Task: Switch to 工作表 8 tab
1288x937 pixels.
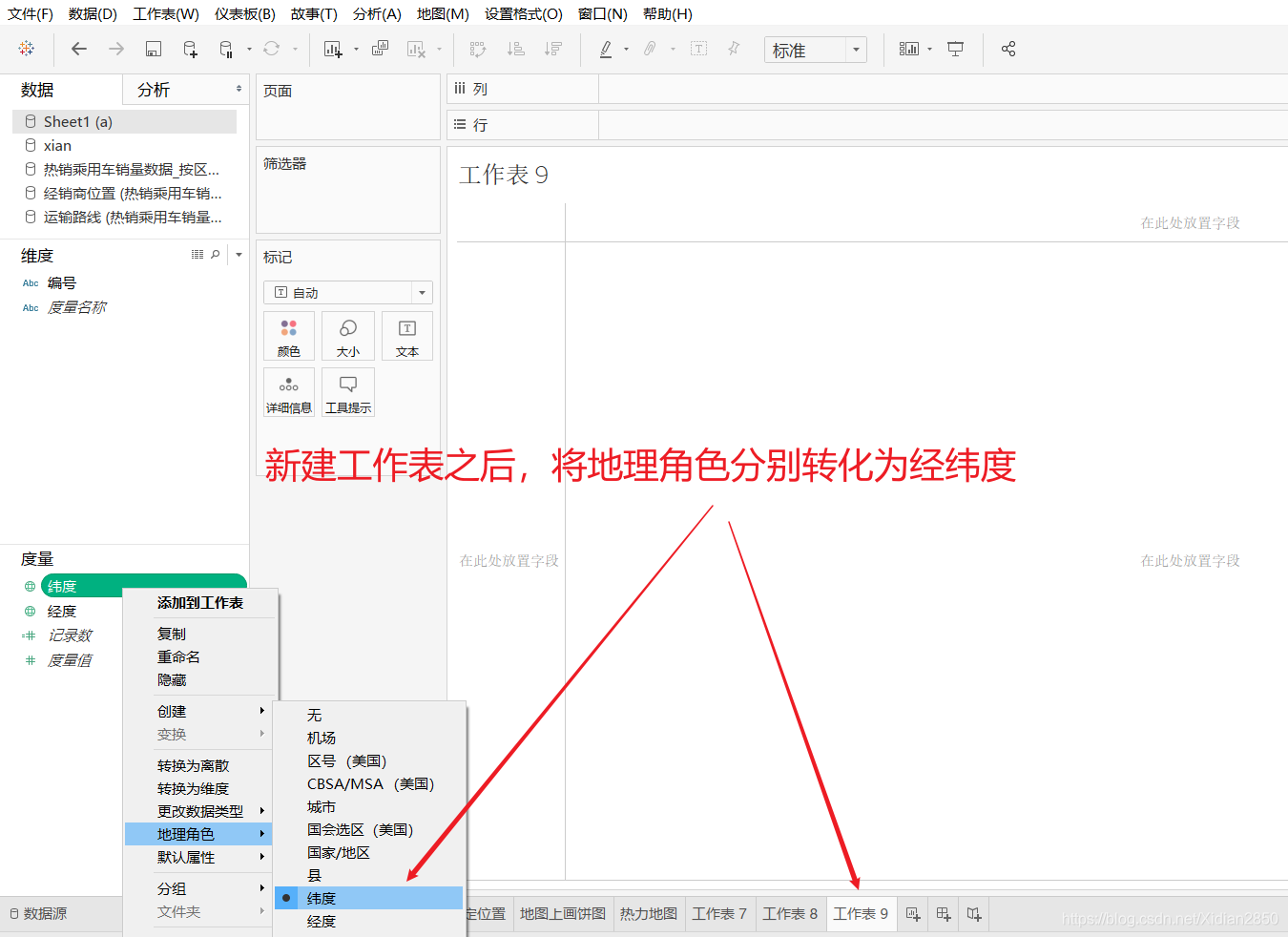Action: [790, 914]
